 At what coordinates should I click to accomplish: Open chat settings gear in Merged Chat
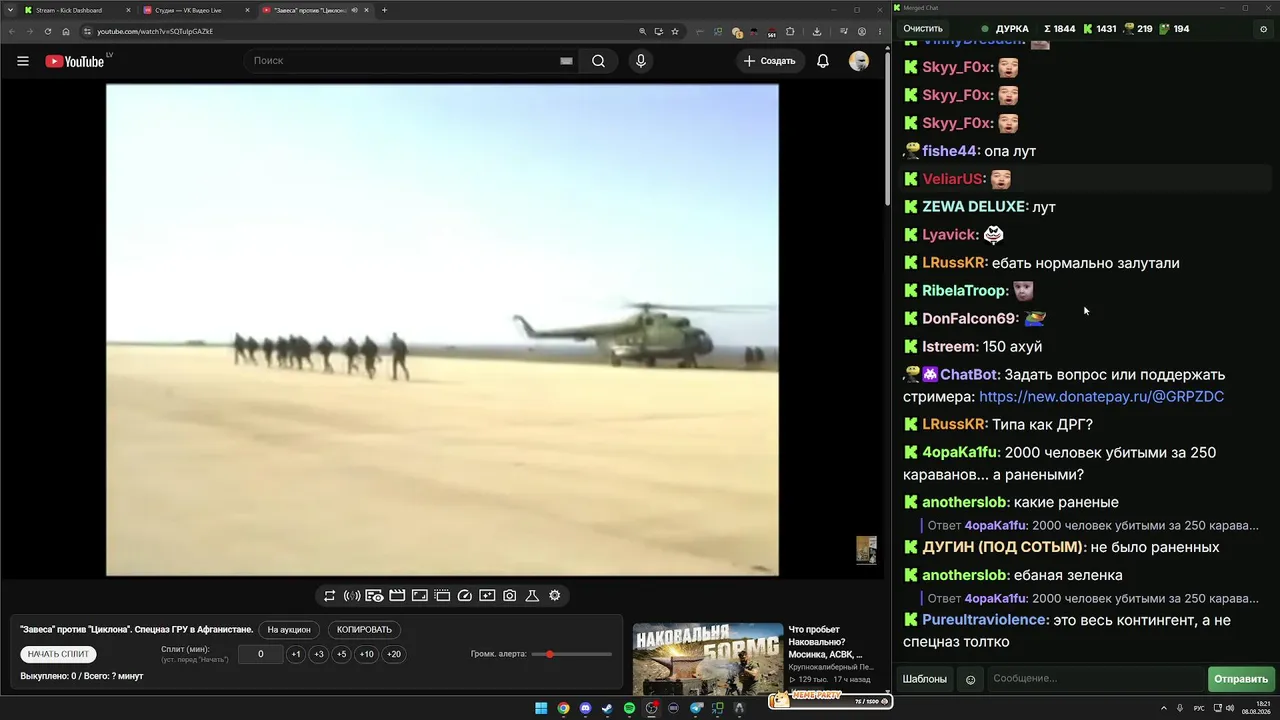coord(1263,29)
